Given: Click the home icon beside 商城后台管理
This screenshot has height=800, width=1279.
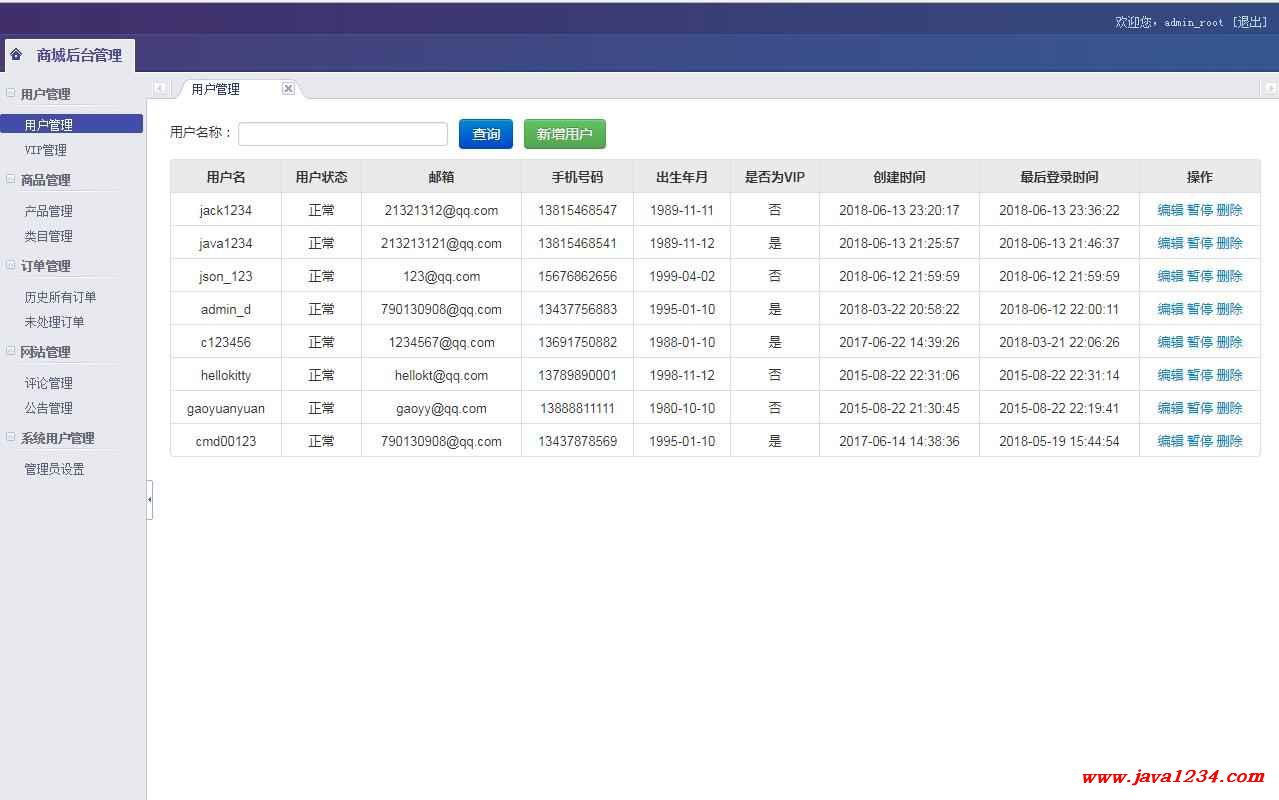Looking at the screenshot, I should tap(16, 55).
